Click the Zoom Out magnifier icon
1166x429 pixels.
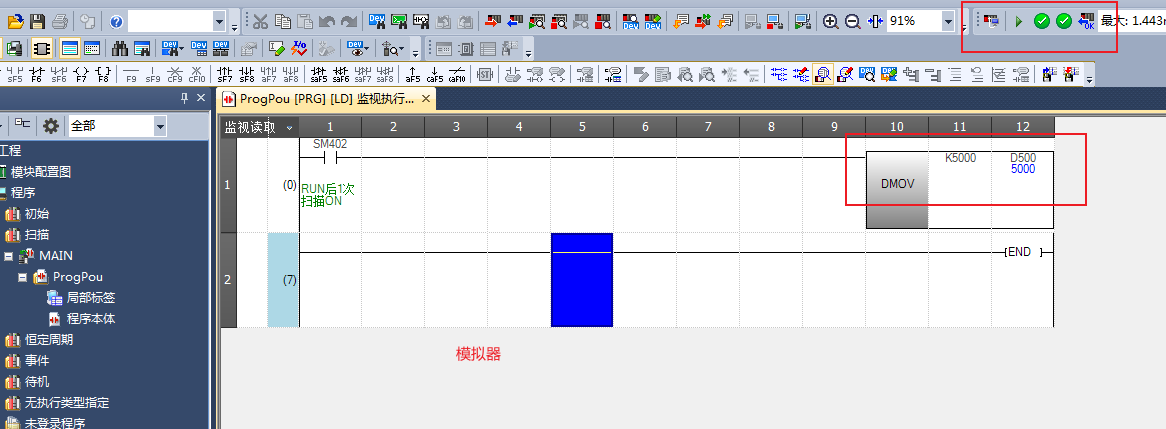[x=853, y=21]
